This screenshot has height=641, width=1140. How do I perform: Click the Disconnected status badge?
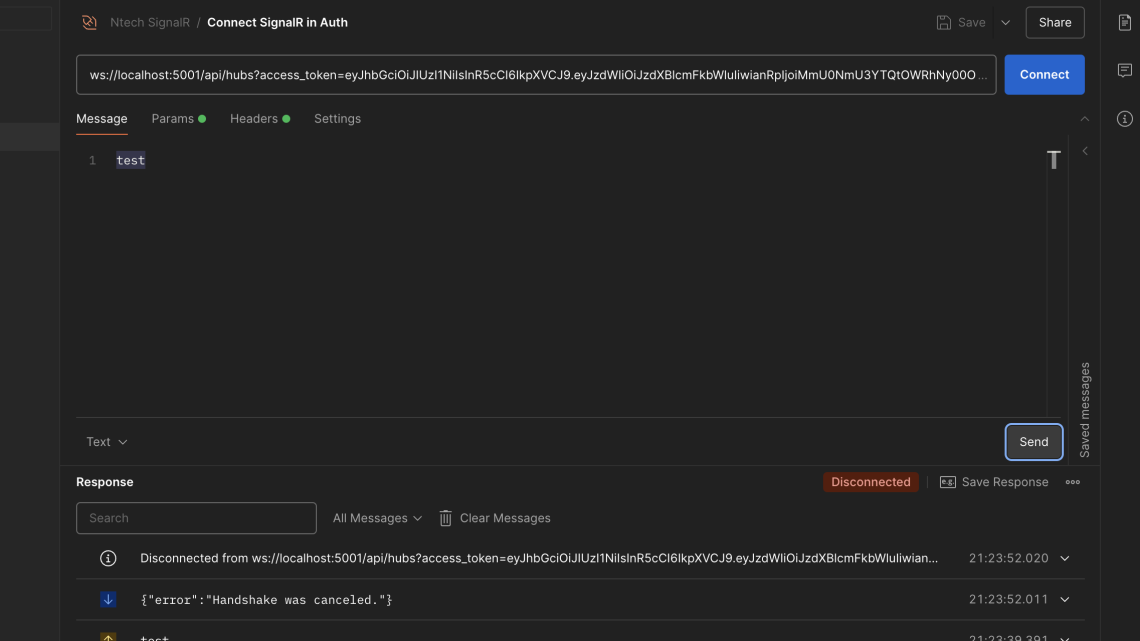(870, 482)
